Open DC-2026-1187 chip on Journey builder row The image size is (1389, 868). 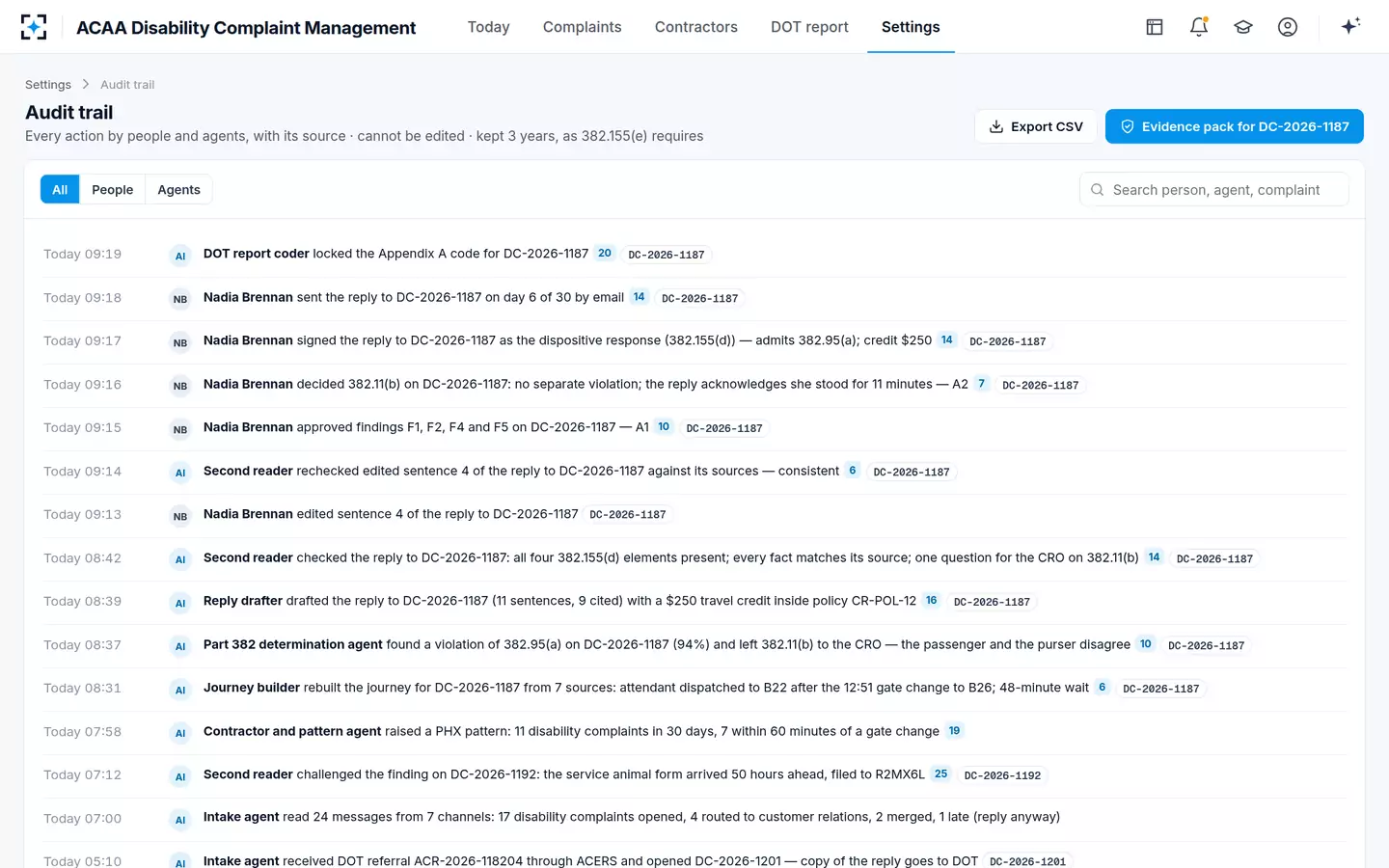pyautogui.click(x=1161, y=689)
